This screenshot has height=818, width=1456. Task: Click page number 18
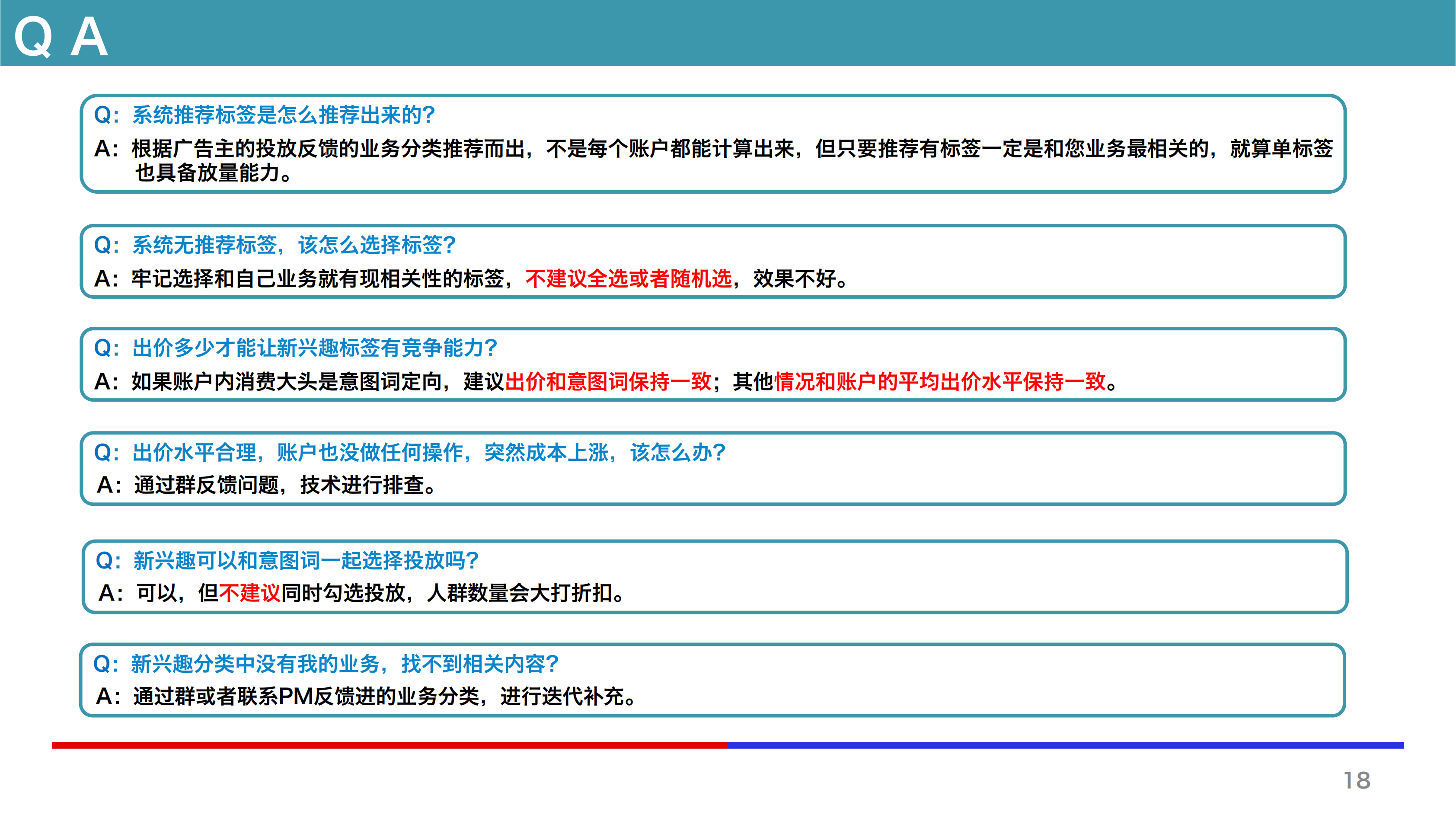coord(1357,781)
